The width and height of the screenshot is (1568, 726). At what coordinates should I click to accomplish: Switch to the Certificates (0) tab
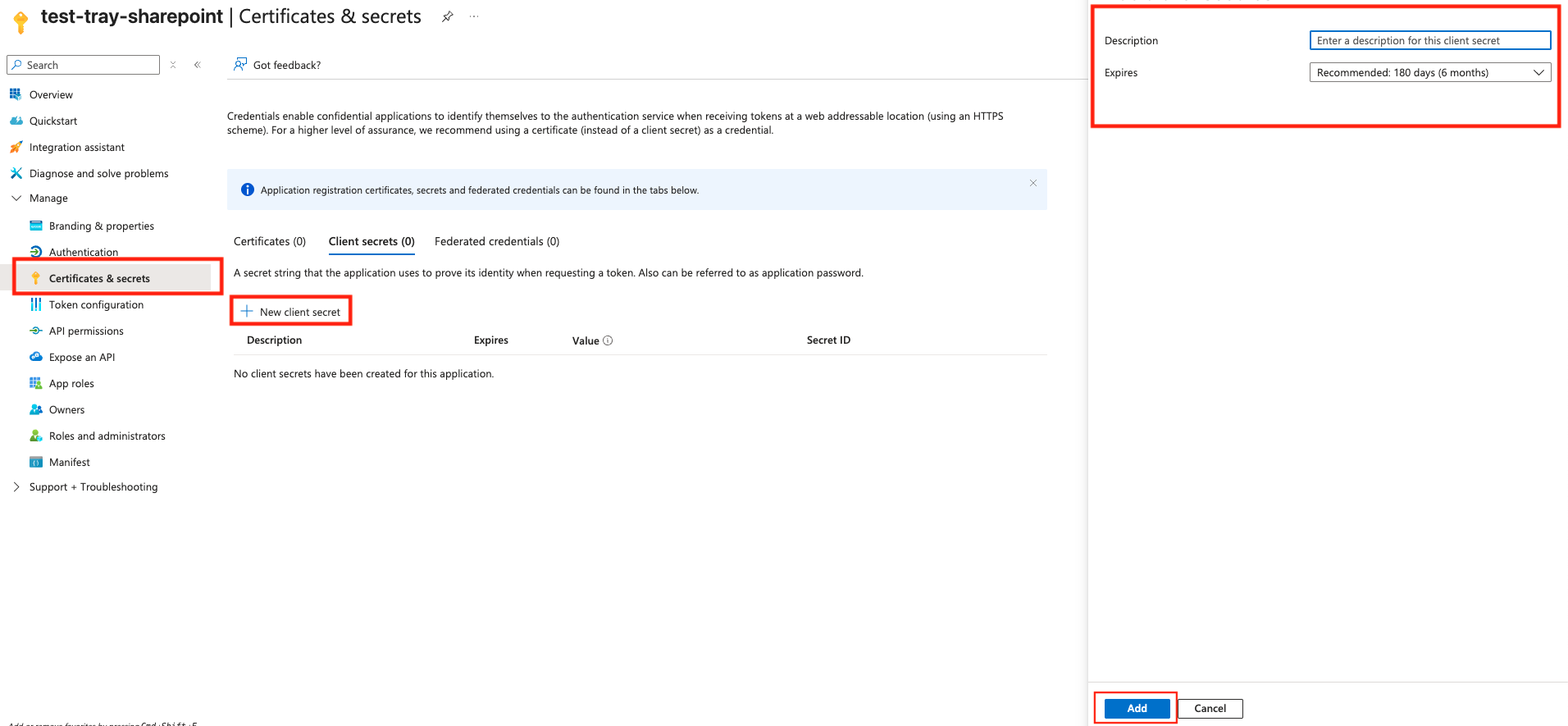pos(270,241)
